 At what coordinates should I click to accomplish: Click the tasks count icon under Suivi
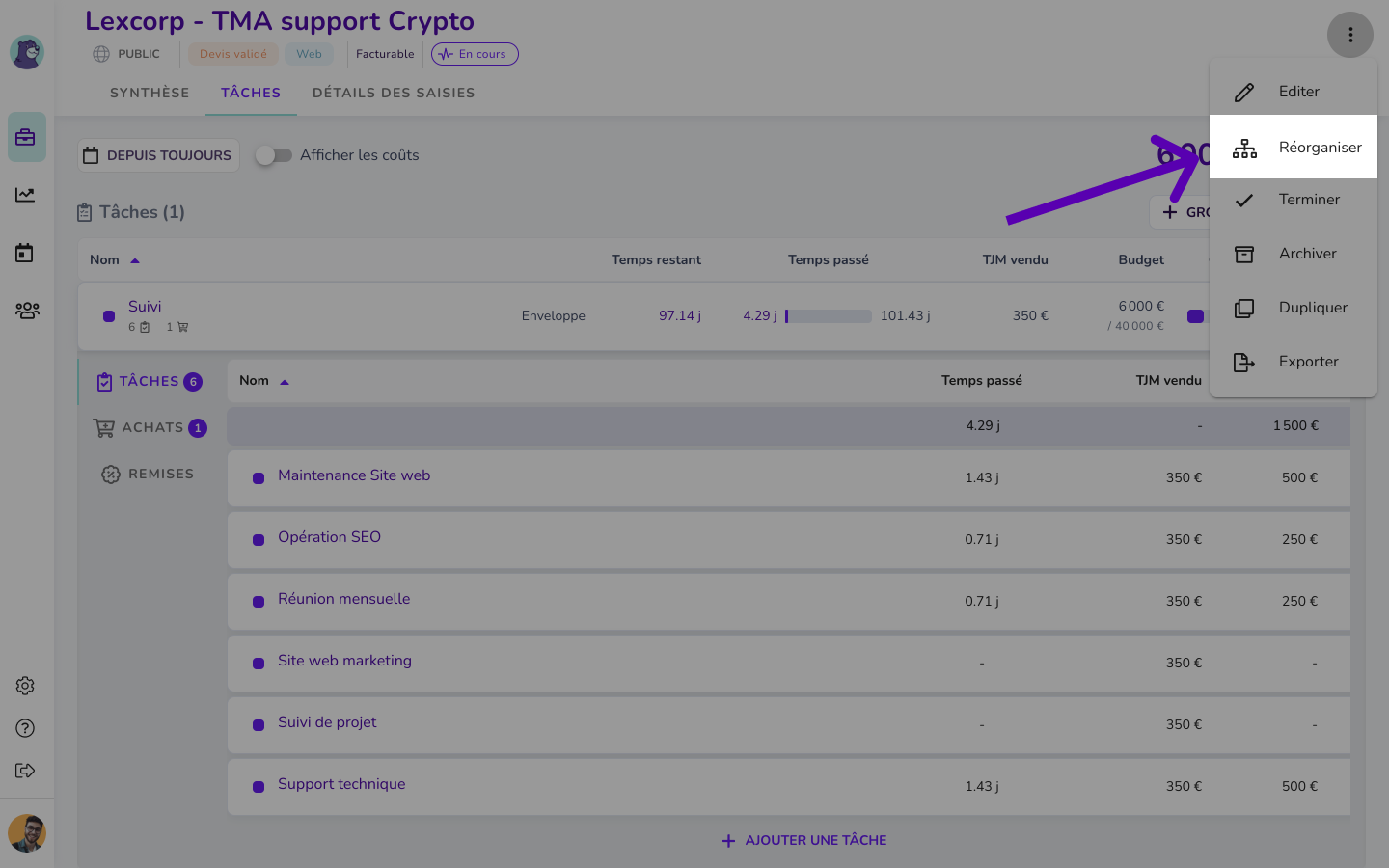pos(145,328)
